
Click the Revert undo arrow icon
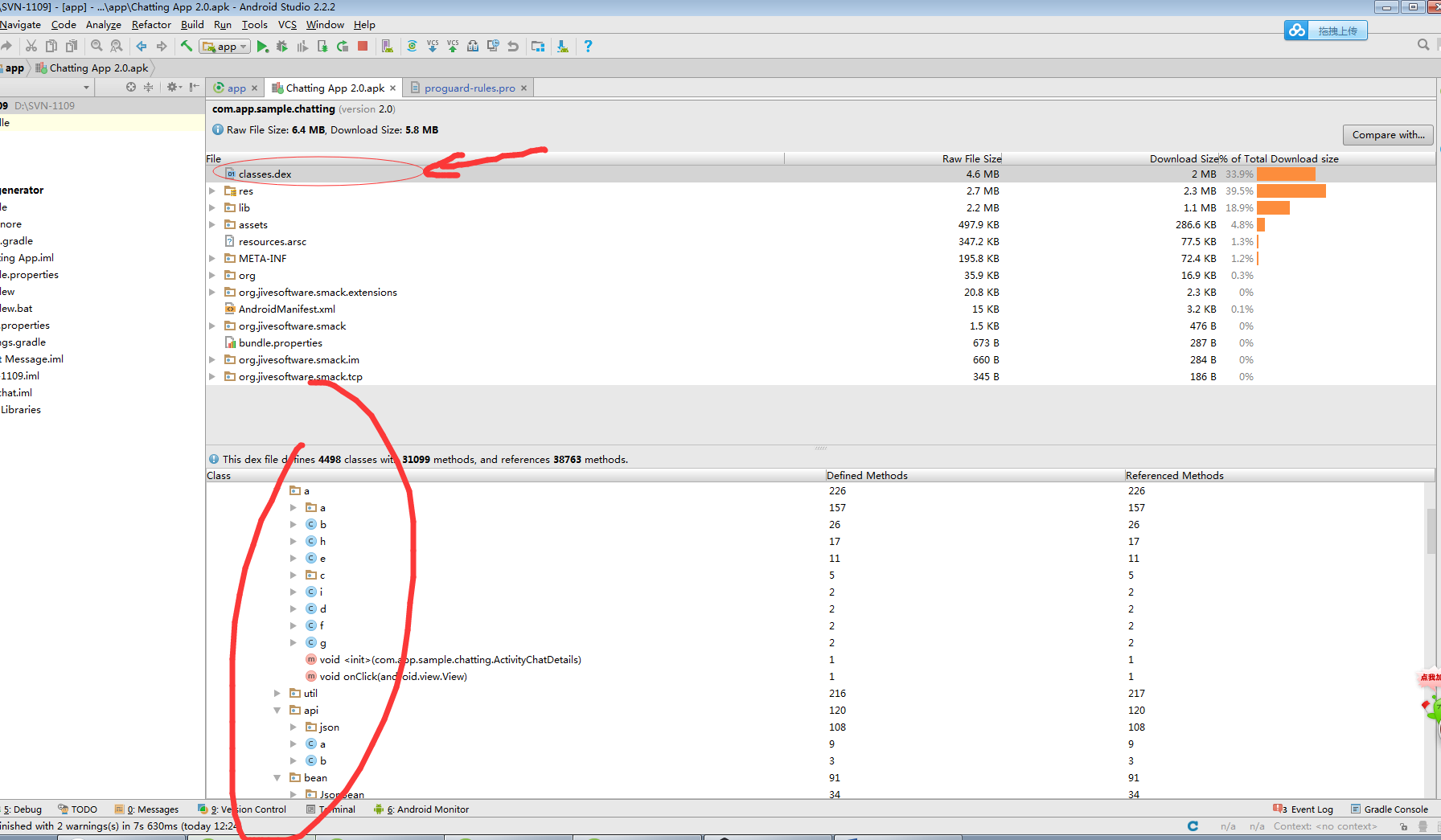point(513,46)
